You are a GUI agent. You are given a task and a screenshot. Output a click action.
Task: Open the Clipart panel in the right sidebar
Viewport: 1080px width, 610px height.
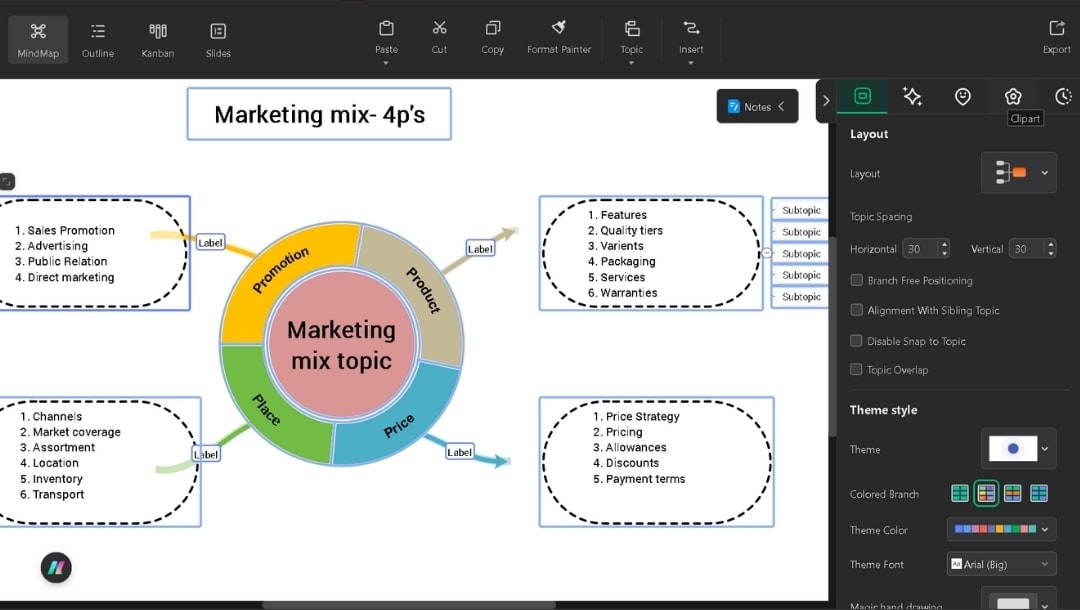(x=1013, y=96)
